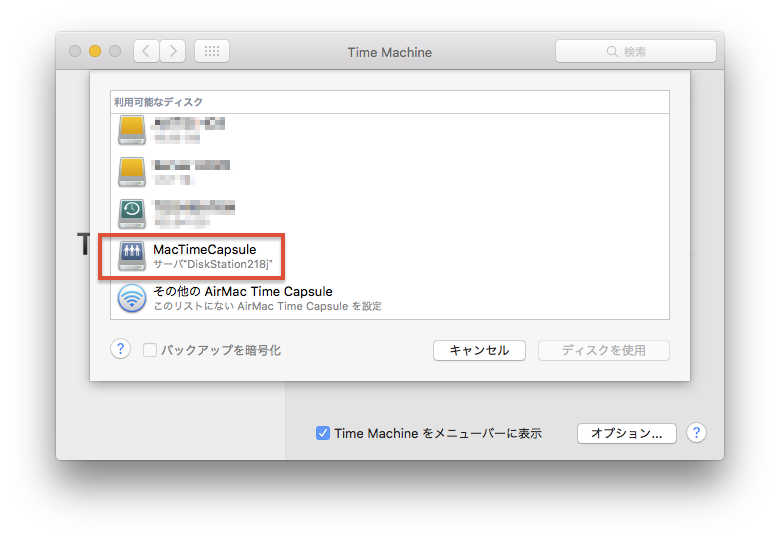Click the ディスクを使用 button
This screenshot has width=780, height=540.
click(603, 351)
